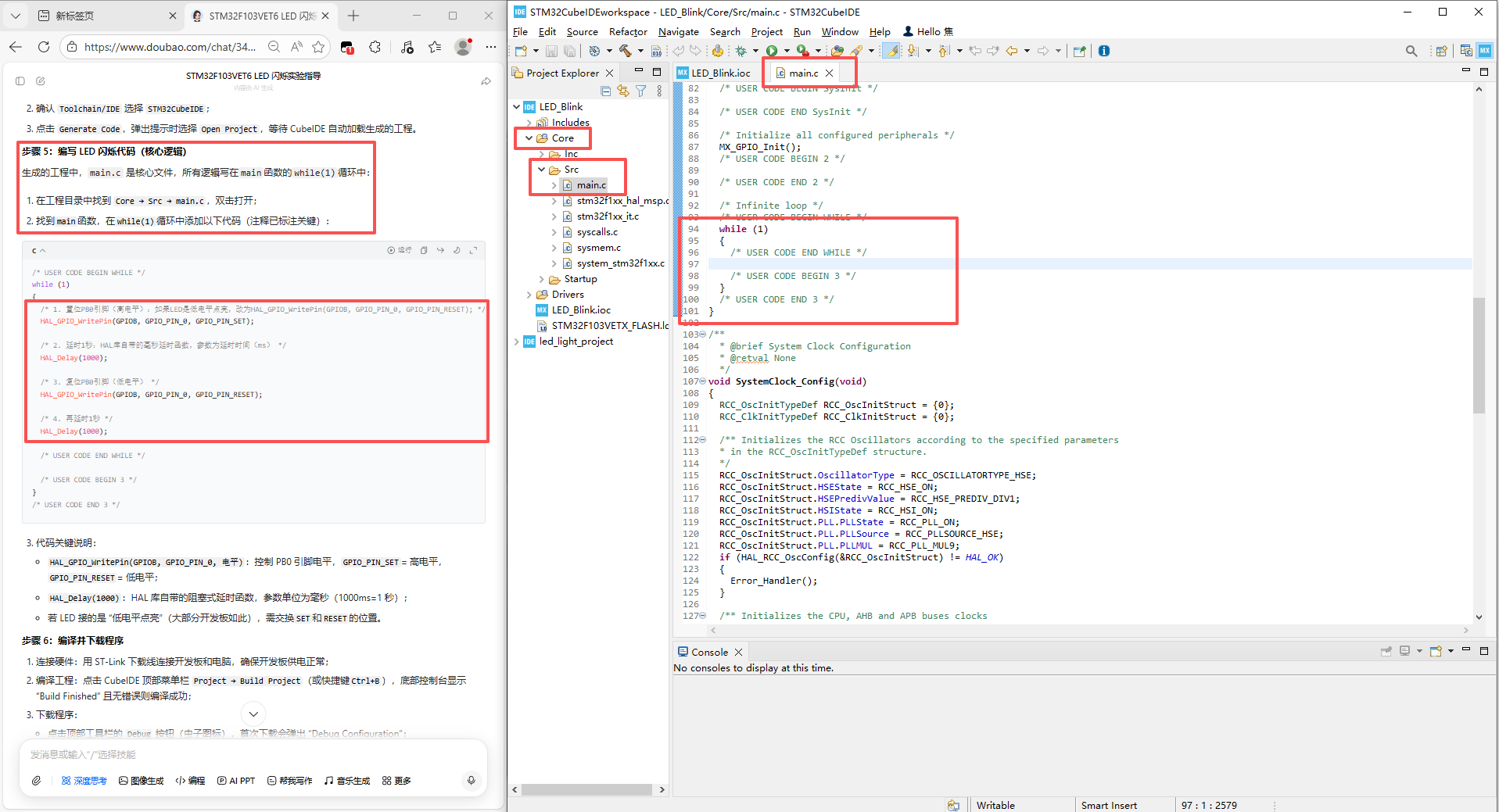Select syscalls.c in the tree
Viewport: 1499px width, 812px height.
[x=597, y=231]
